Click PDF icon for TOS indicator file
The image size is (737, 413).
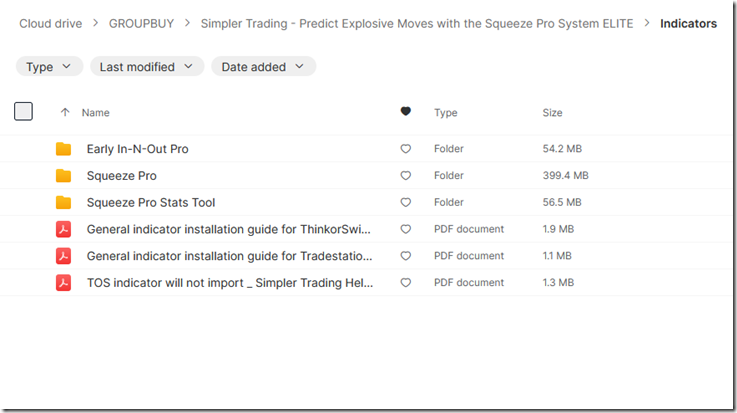(x=63, y=283)
